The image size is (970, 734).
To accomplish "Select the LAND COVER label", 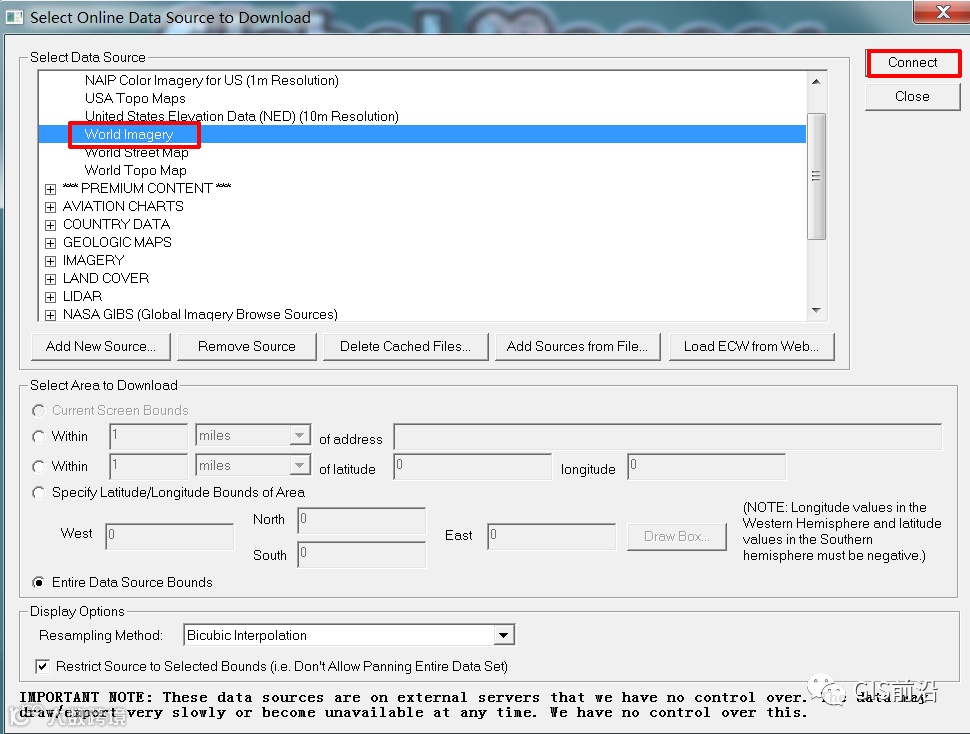I will (x=106, y=278).
